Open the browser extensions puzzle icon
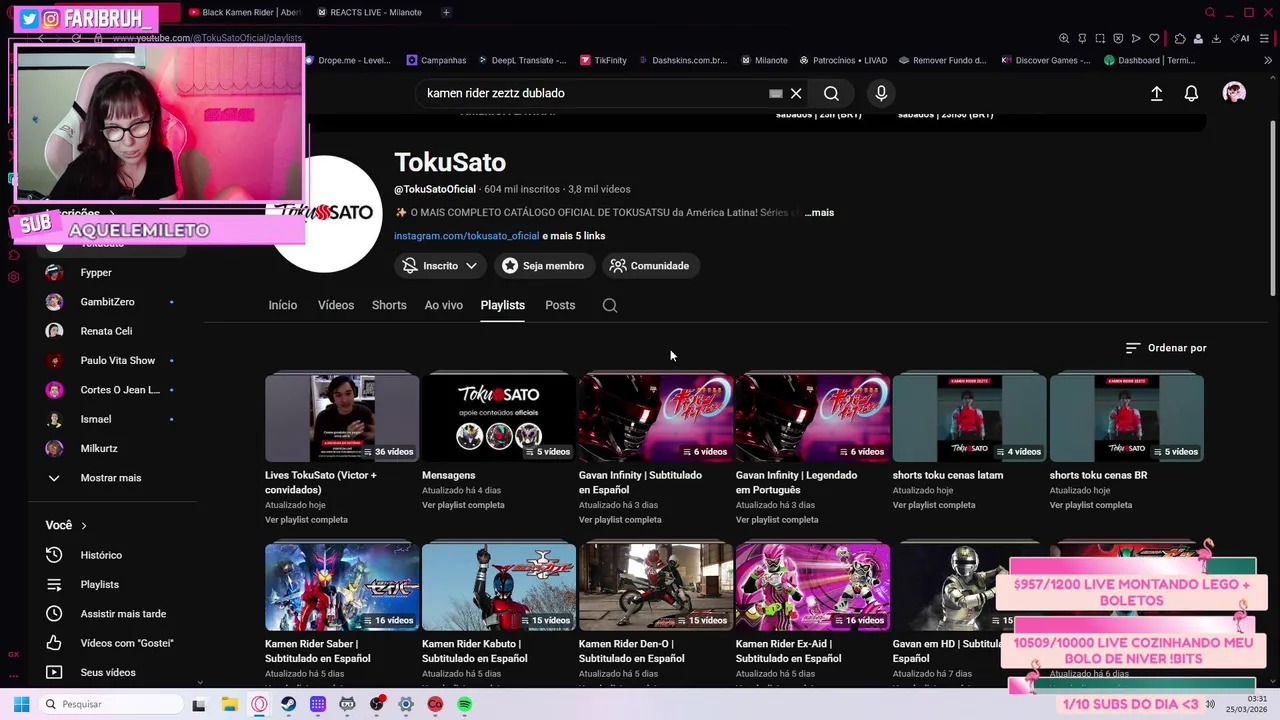This screenshot has height=720, width=1280. tap(1180, 38)
